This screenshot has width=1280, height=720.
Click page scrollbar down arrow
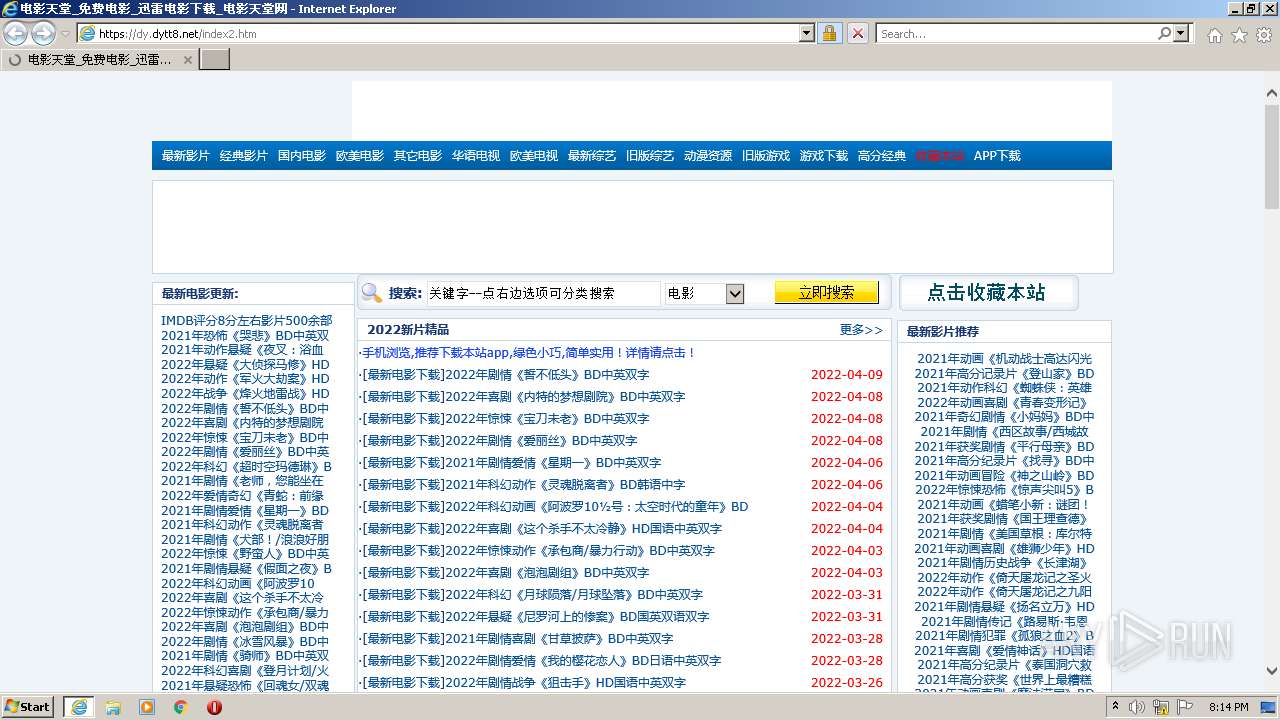pyautogui.click(x=1272, y=672)
